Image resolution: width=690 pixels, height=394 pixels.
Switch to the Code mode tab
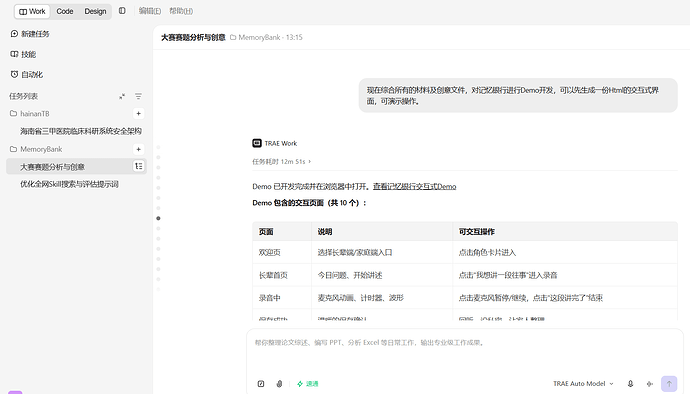(65, 11)
